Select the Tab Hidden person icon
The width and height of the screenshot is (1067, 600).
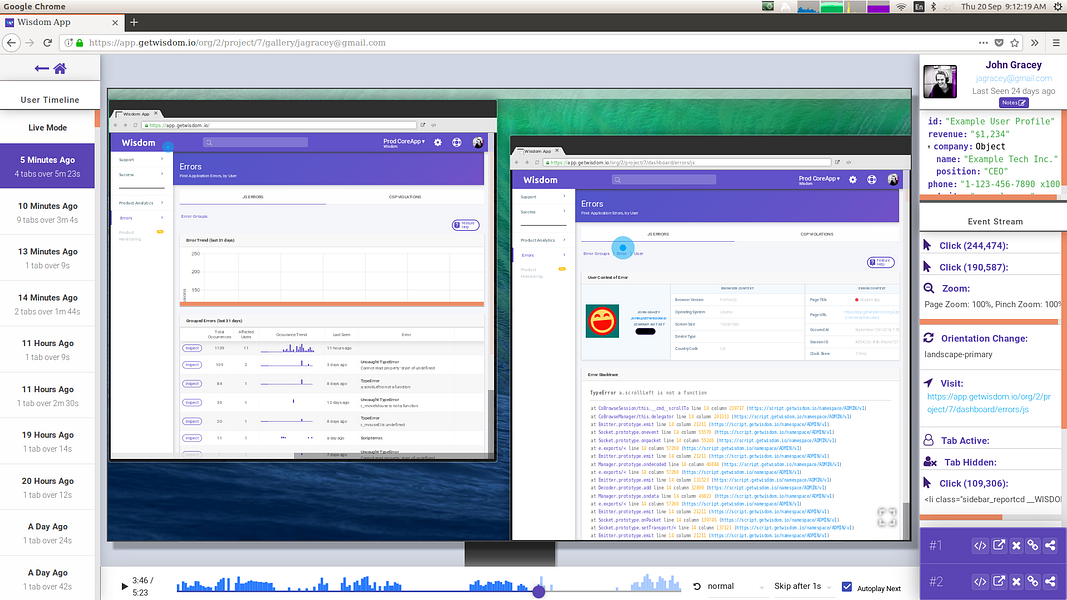pyautogui.click(x=930, y=462)
